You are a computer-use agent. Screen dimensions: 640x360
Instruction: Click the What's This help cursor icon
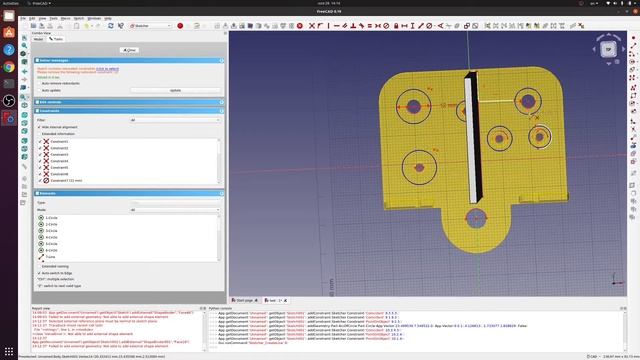(x=120, y=26)
